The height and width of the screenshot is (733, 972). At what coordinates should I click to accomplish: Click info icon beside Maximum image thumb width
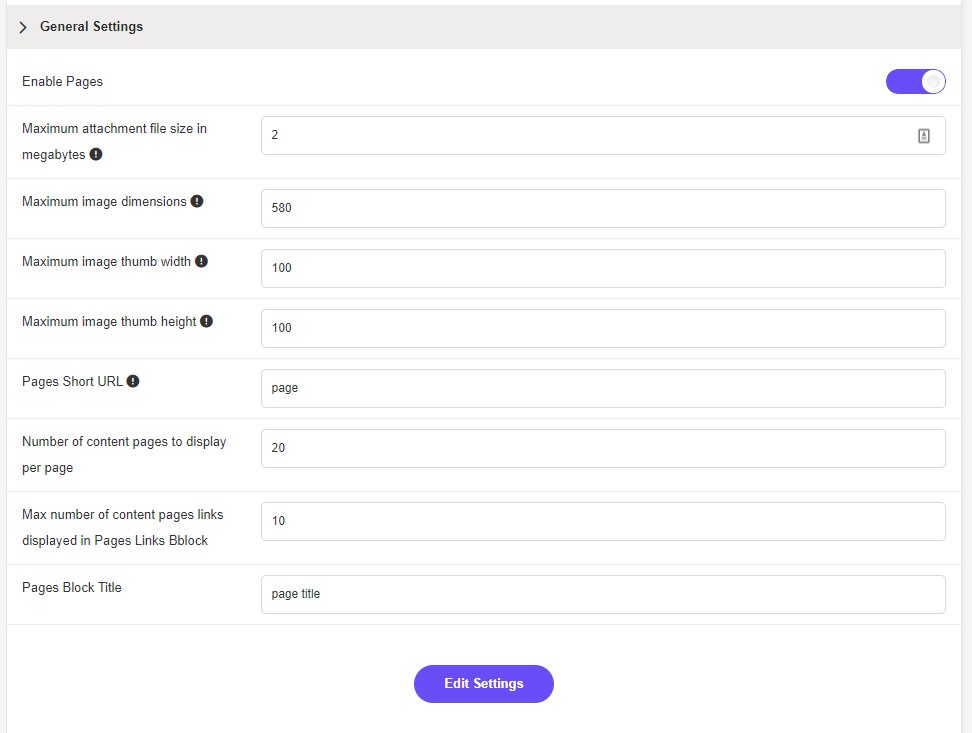(201, 261)
